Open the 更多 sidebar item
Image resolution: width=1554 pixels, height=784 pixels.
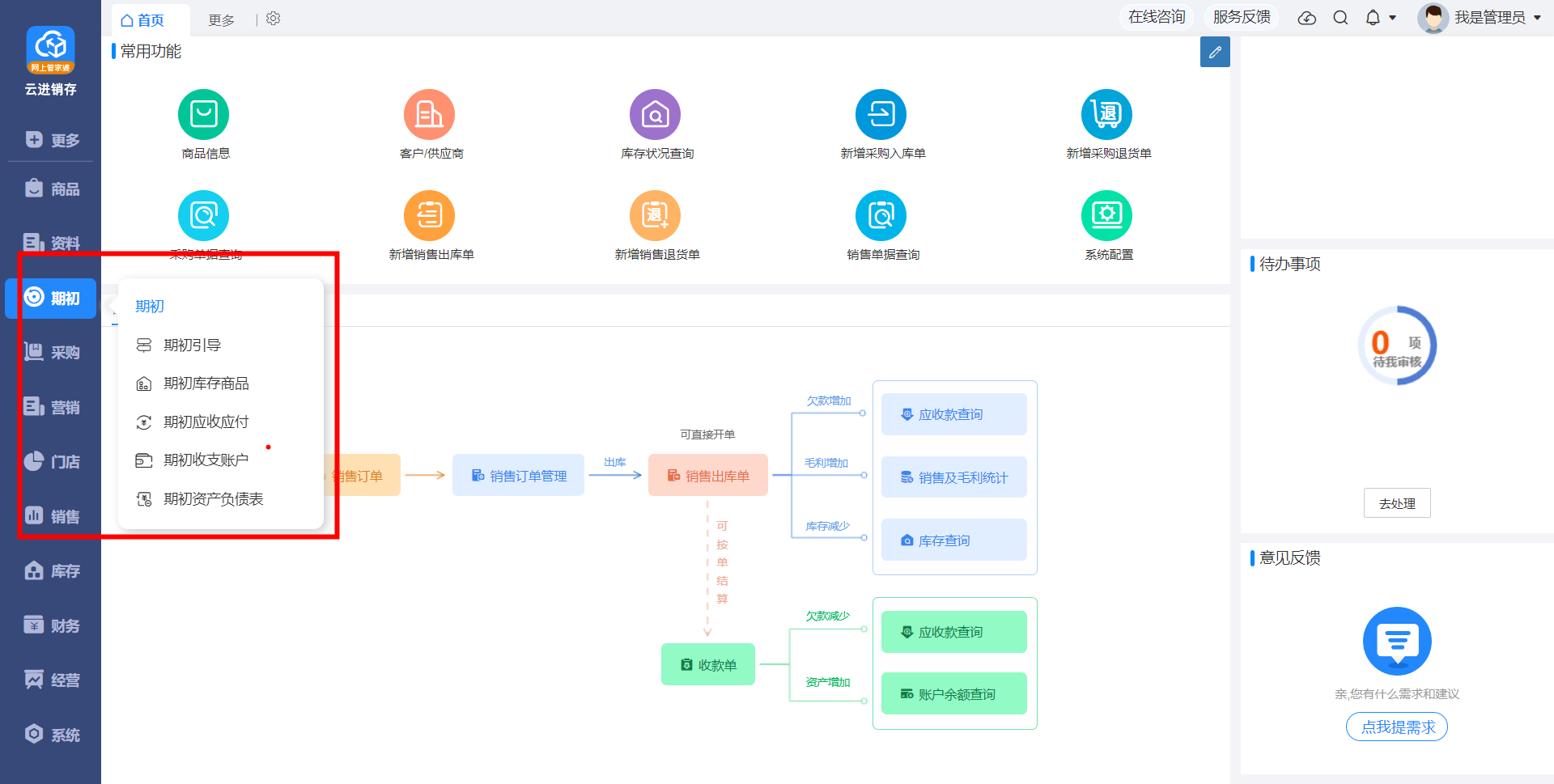coord(51,140)
